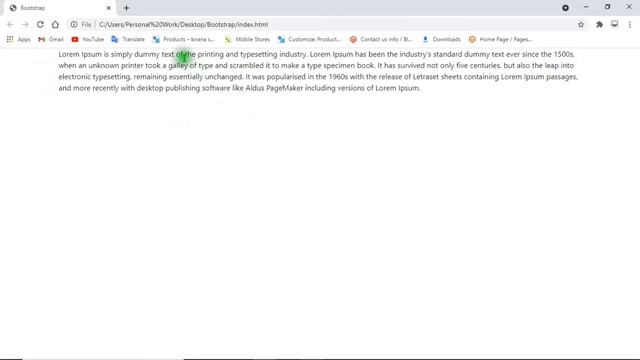The height and width of the screenshot is (360, 640).
Task: Open the Downloads bookmark
Action: point(441,39)
